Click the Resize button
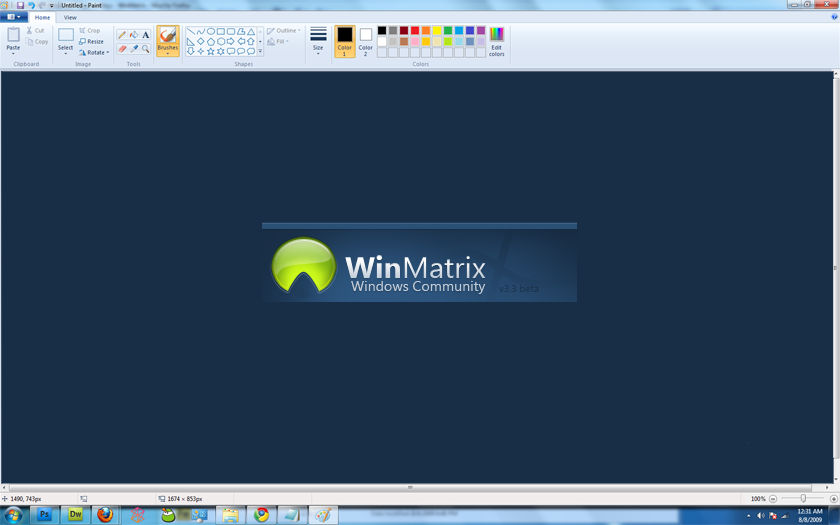Screen dimensions: 840x525 [x=92, y=41]
